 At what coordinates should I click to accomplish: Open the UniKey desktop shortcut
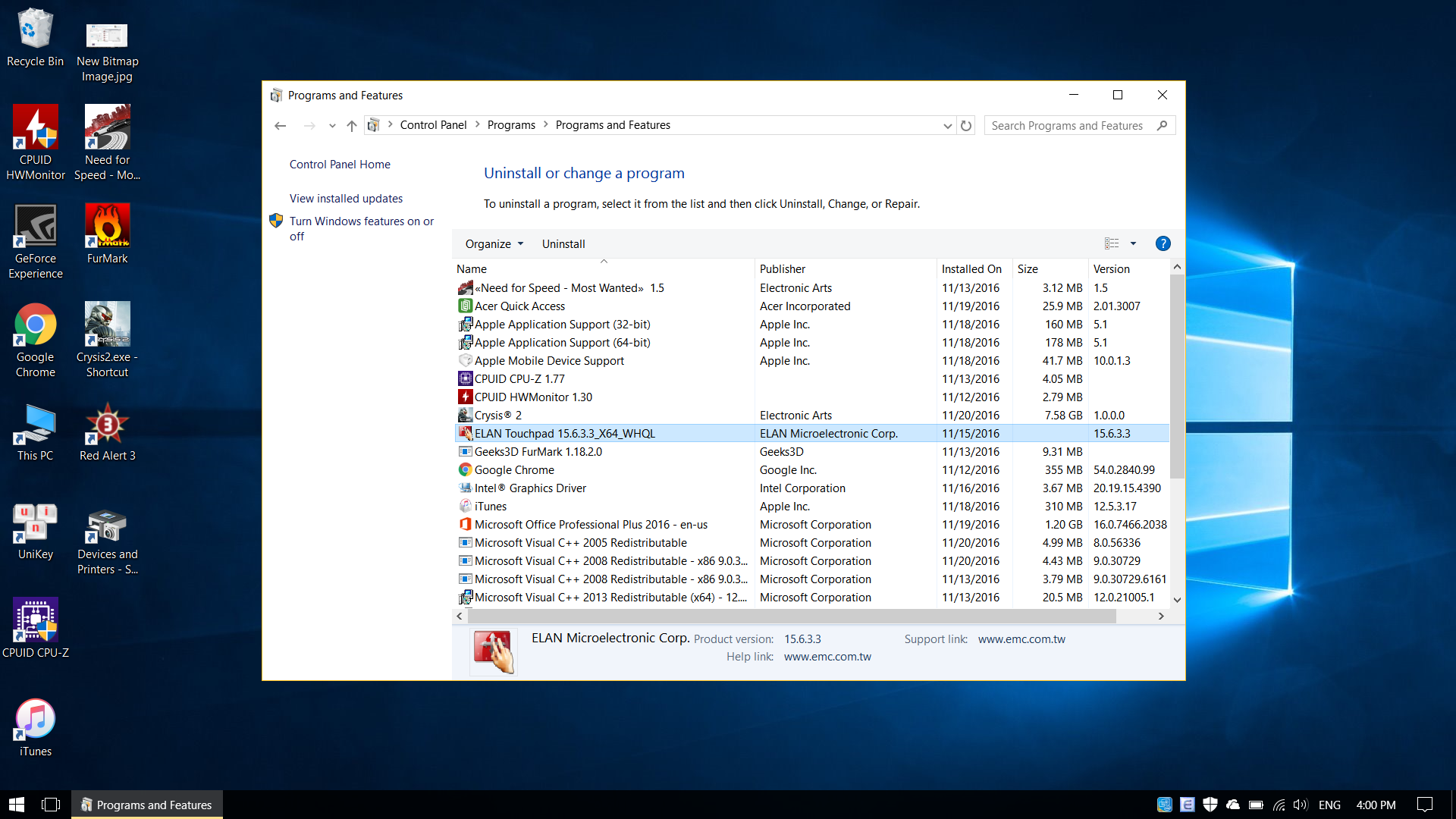[x=35, y=531]
